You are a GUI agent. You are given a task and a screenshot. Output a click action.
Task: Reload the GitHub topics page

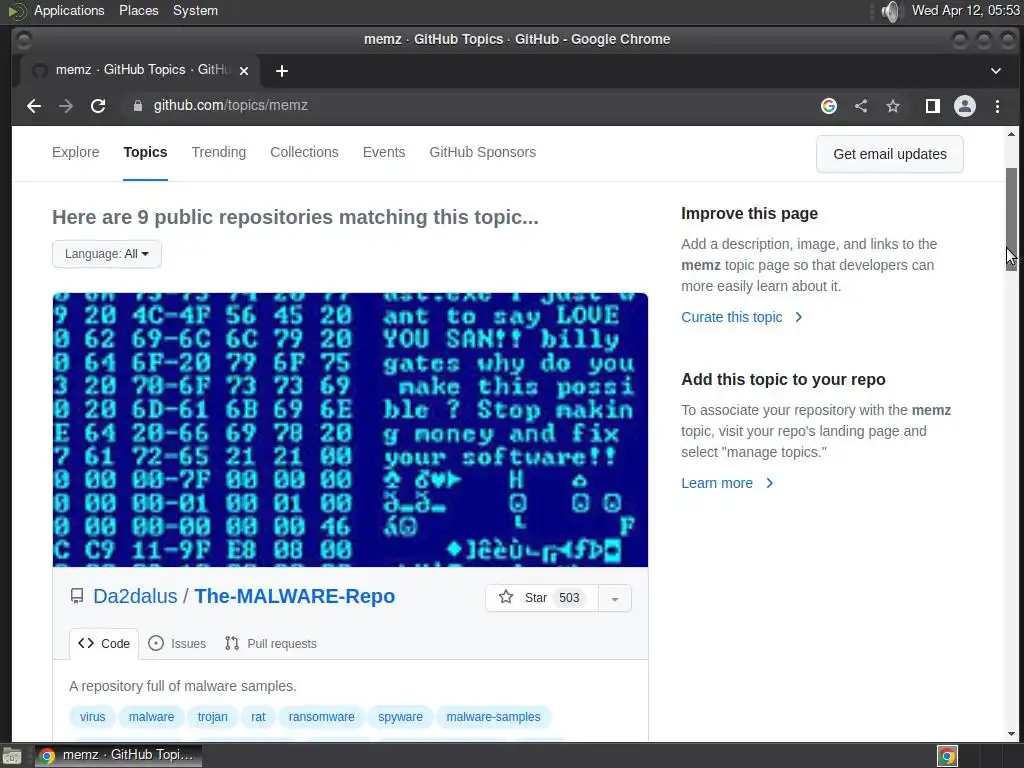click(x=98, y=106)
